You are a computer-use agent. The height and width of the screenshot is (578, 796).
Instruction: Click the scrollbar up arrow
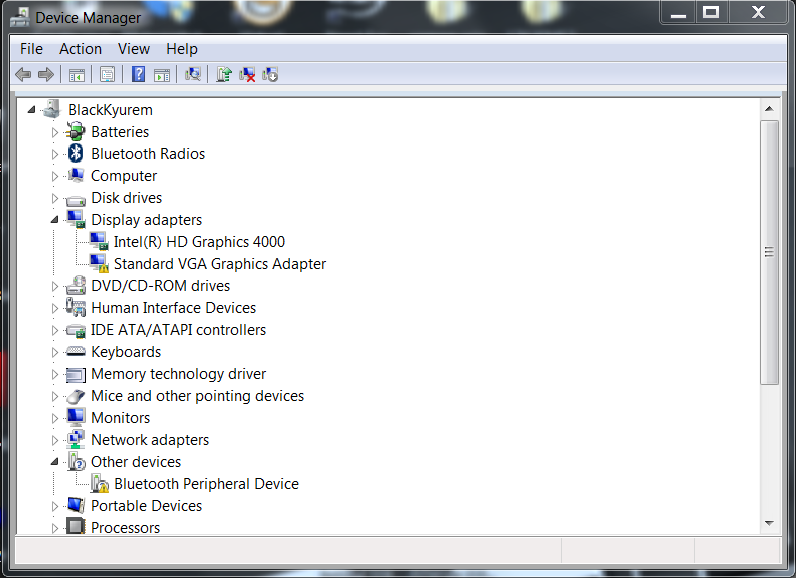(x=769, y=109)
